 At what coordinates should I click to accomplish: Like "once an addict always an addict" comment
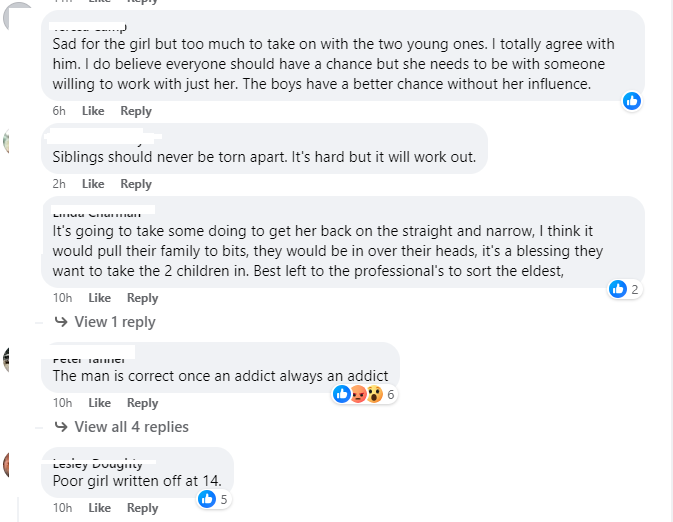coord(99,403)
